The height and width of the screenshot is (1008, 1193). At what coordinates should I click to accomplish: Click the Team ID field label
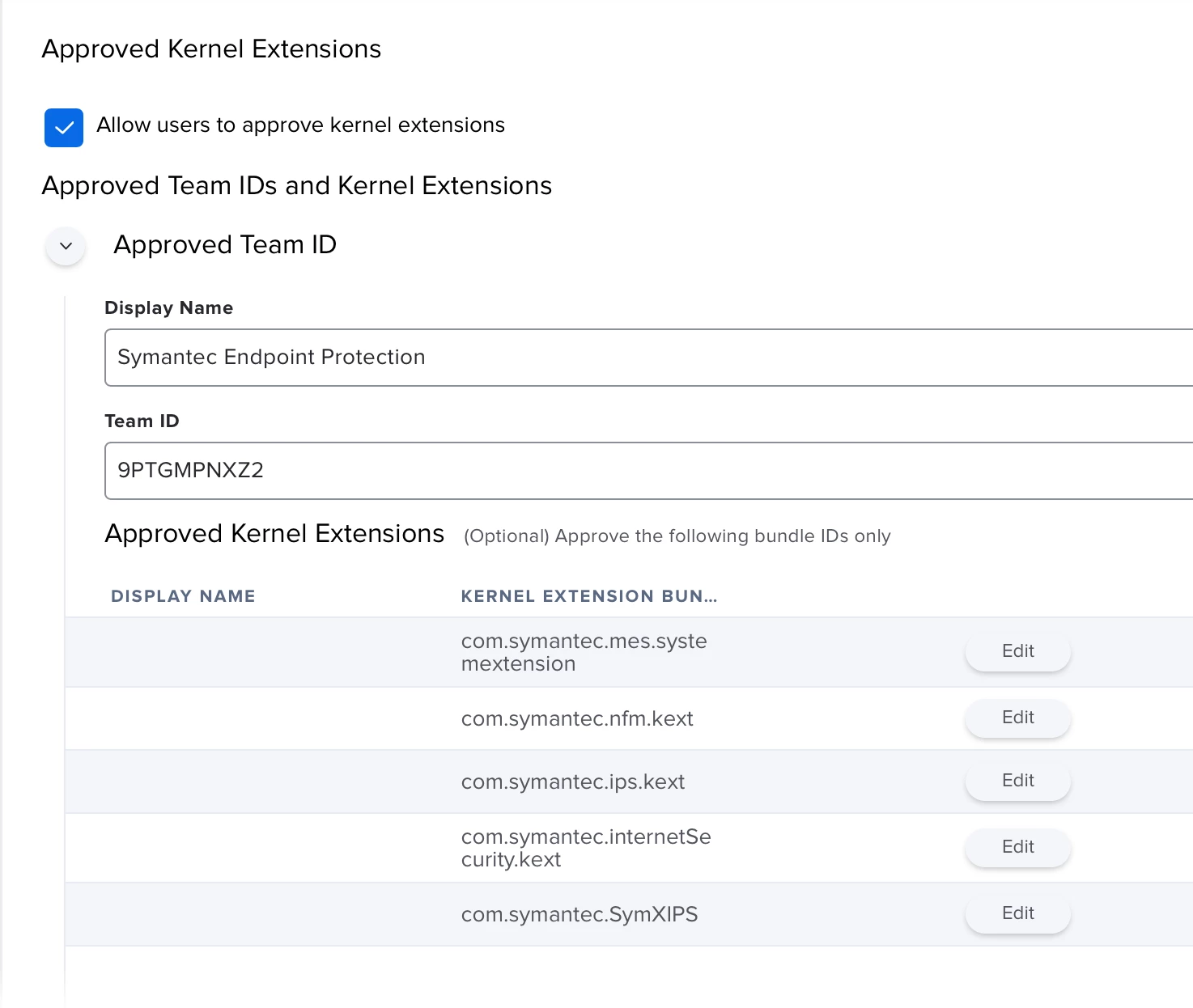click(x=142, y=421)
